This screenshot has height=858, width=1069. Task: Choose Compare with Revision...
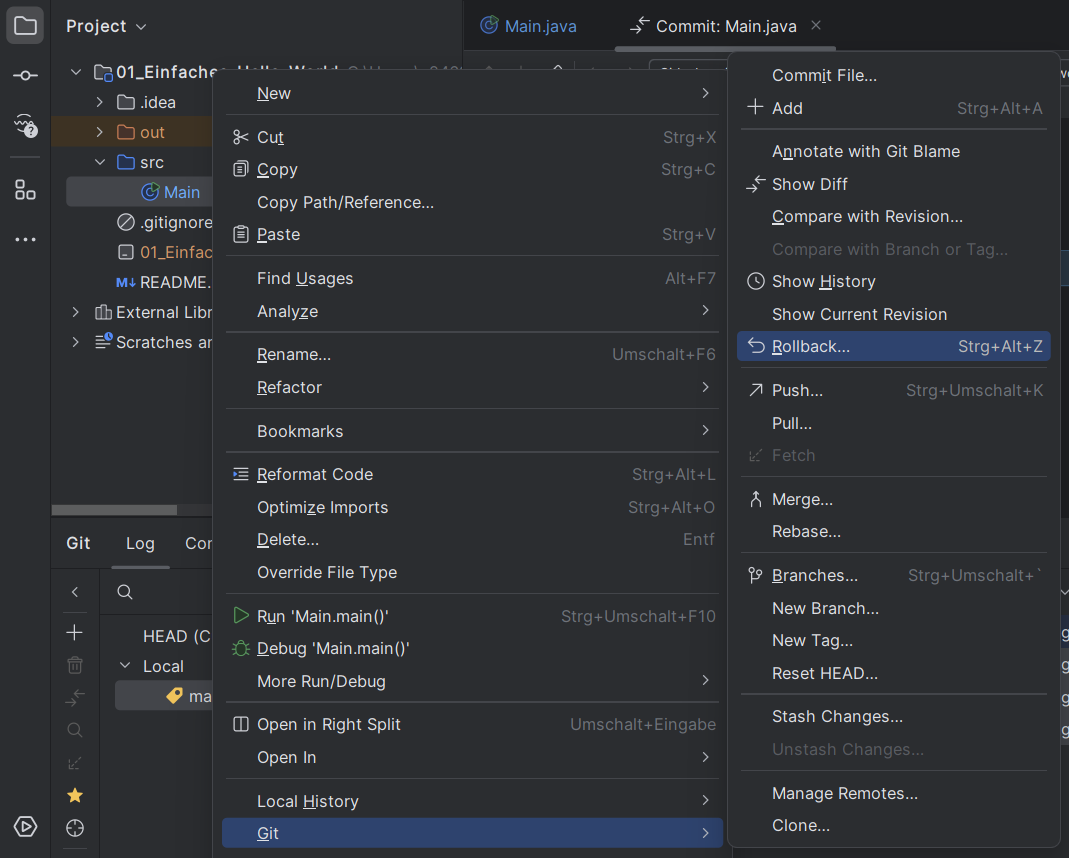point(893,216)
